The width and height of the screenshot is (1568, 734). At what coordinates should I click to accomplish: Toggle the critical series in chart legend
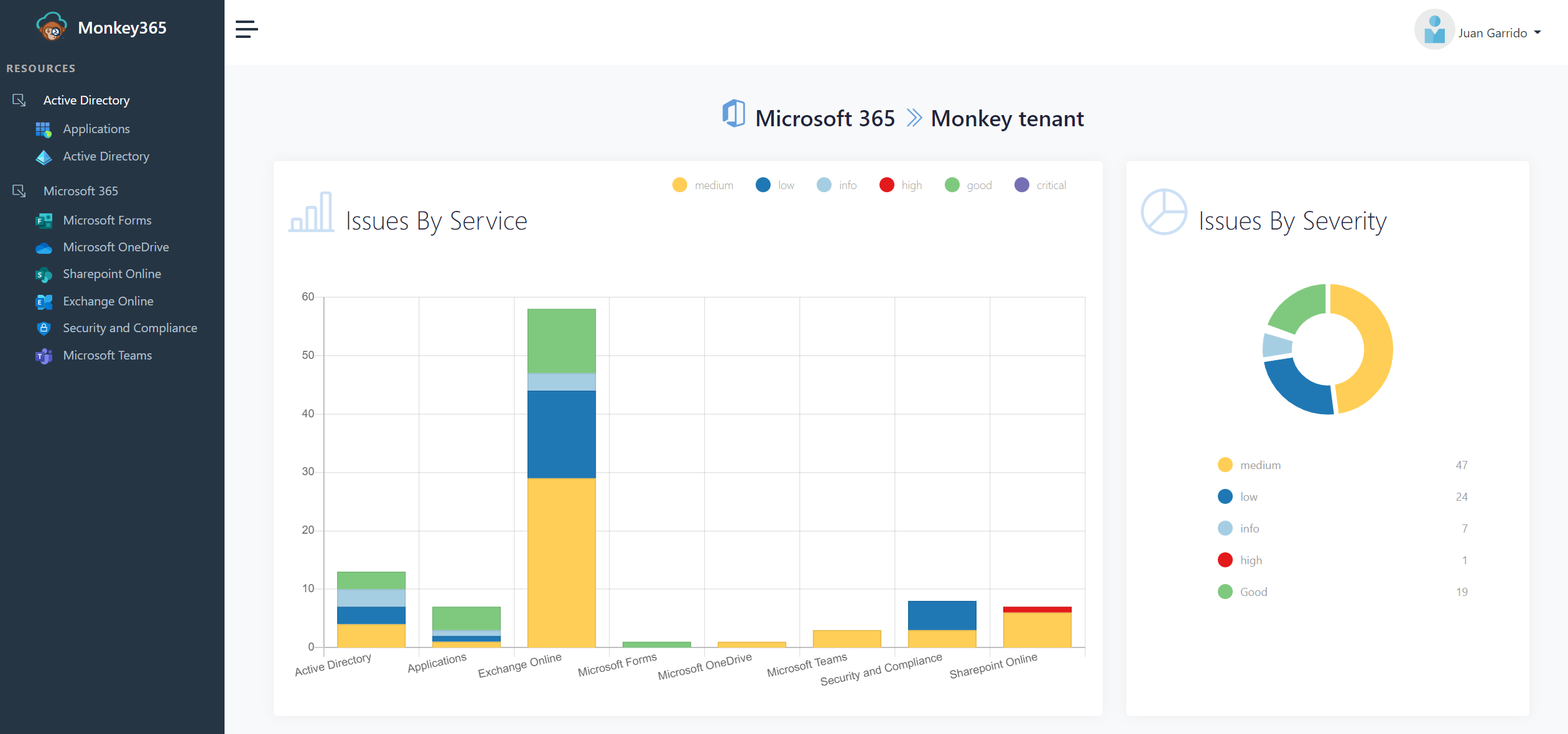pyautogui.click(x=1021, y=185)
